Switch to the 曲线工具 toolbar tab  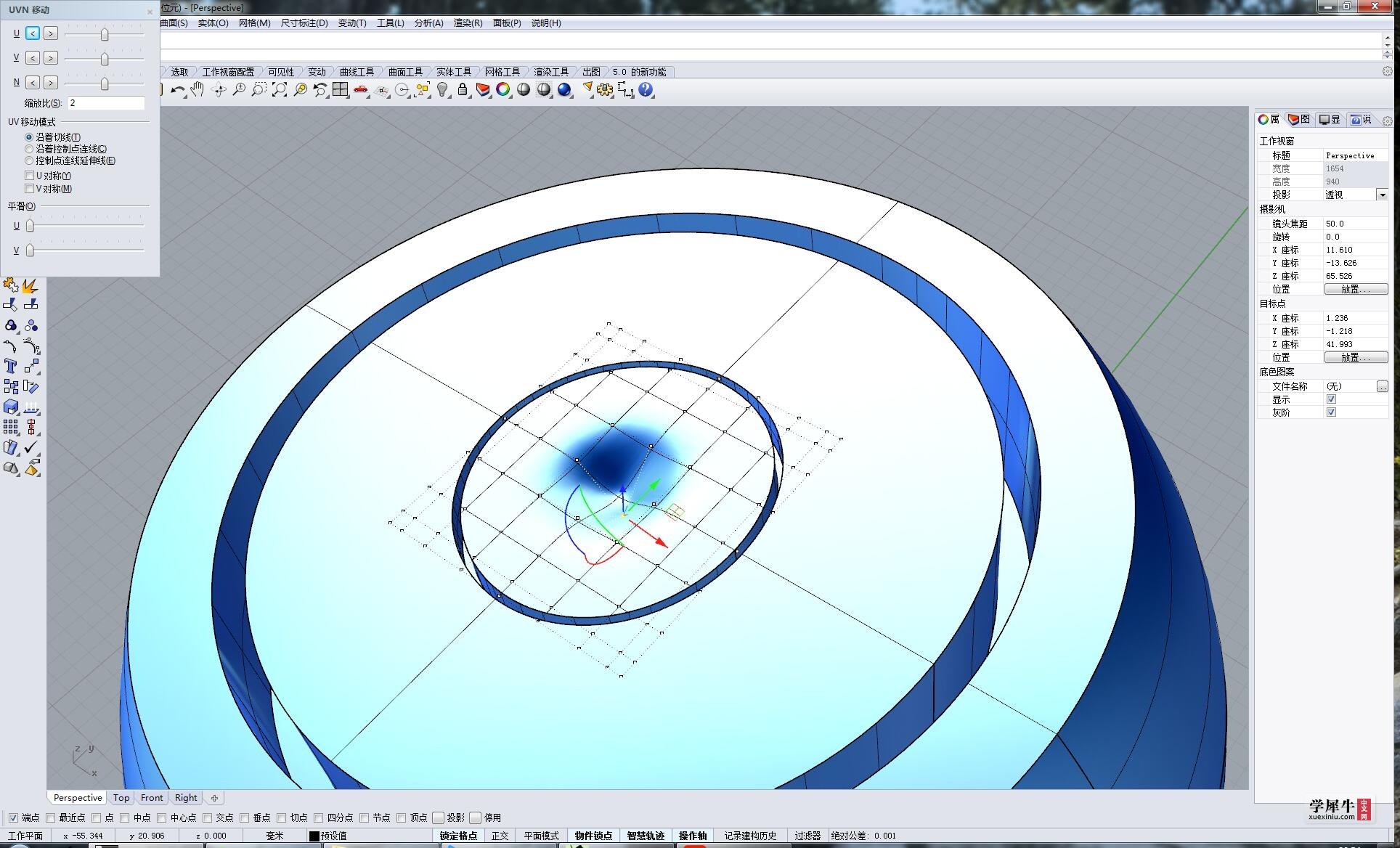[x=357, y=72]
